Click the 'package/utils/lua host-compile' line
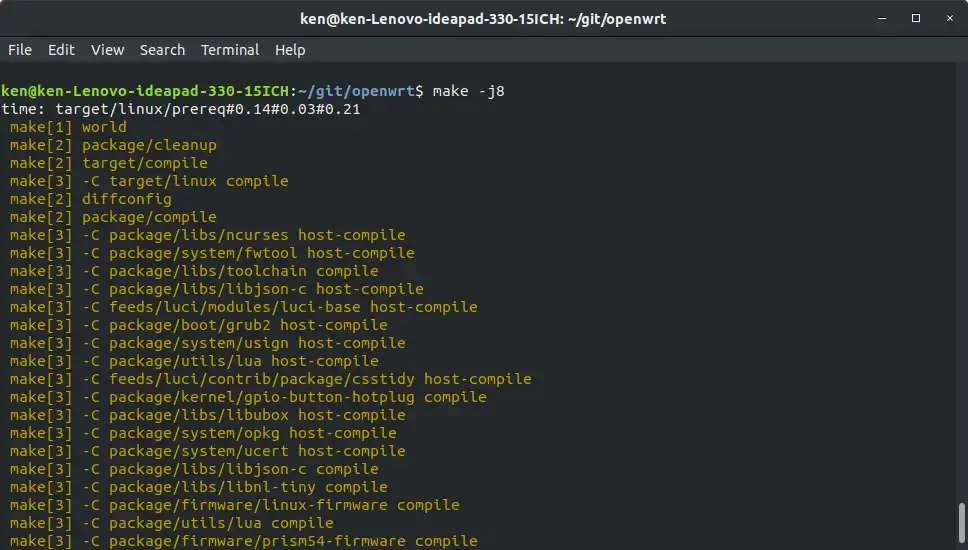Viewport: 968px width, 550px height. coord(194,360)
